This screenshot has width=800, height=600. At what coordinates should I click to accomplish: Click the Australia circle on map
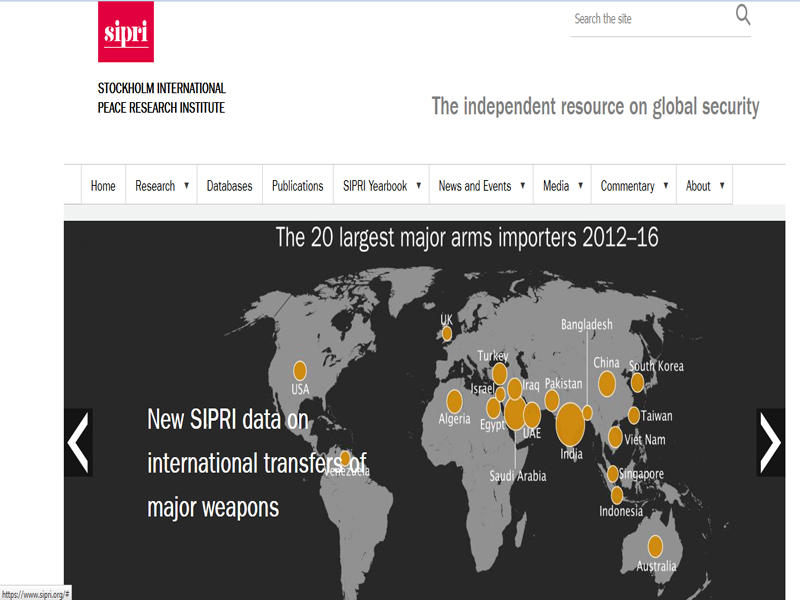pyautogui.click(x=655, y=546)
